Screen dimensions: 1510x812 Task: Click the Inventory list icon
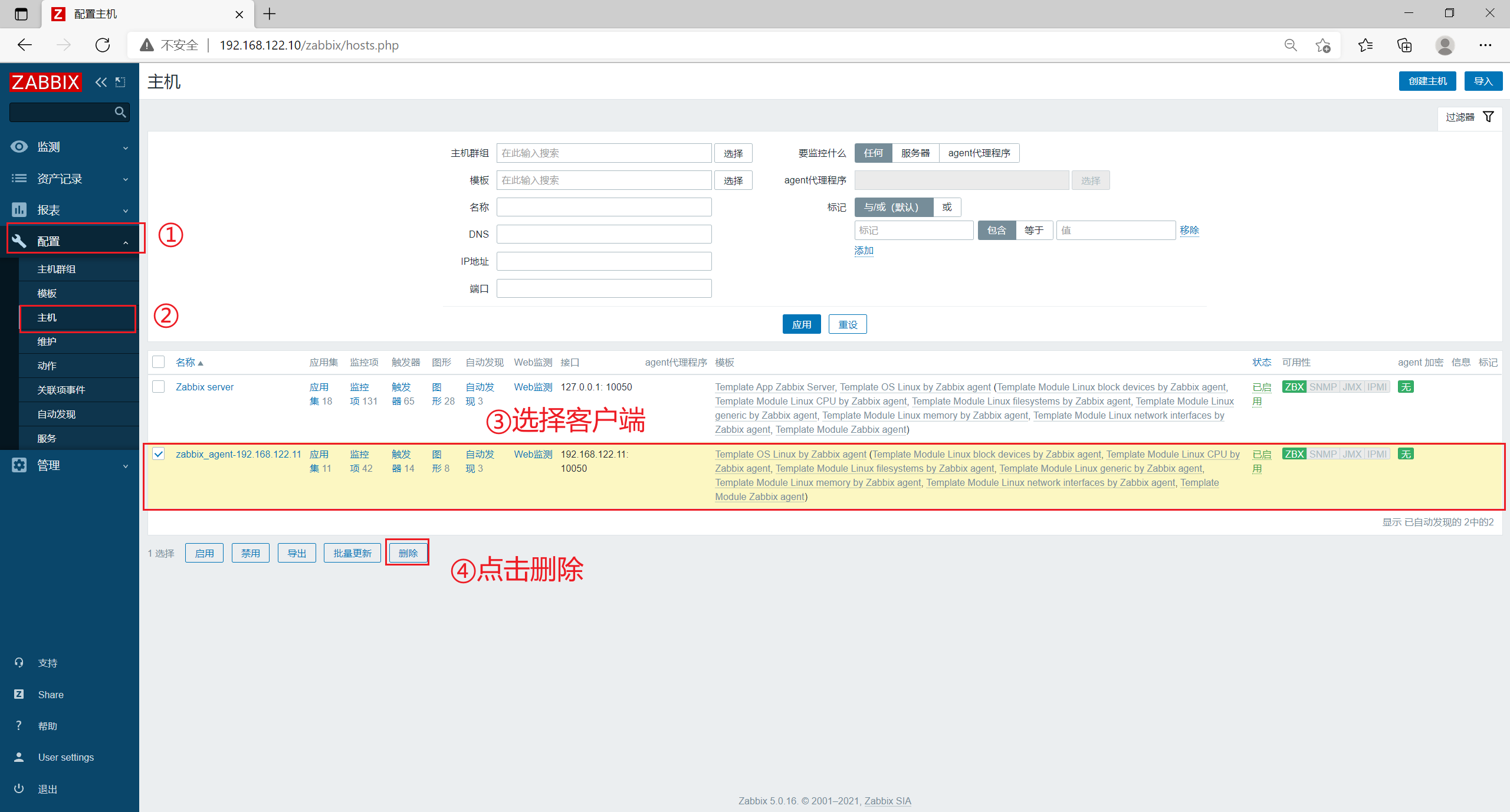tap(19, 178)
